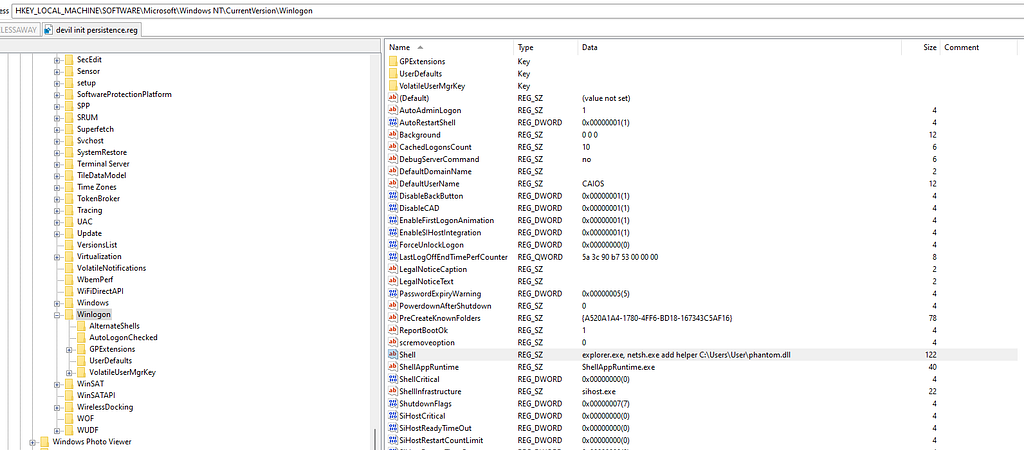Select the ReportBootOk value name

pos(423,330)
